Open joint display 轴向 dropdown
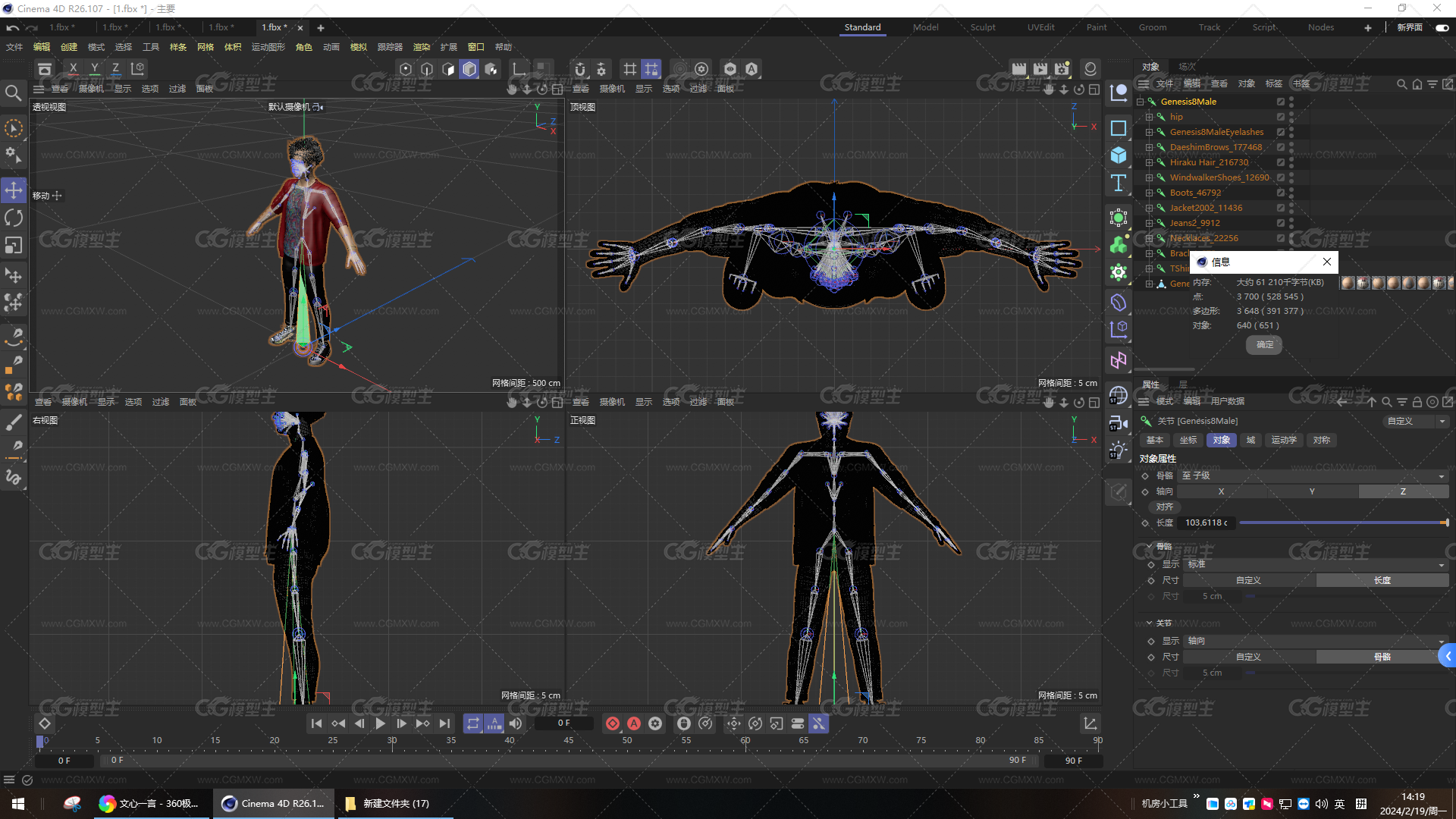This screenshot has width=1456, height=819. click(x=1316, y=641)
